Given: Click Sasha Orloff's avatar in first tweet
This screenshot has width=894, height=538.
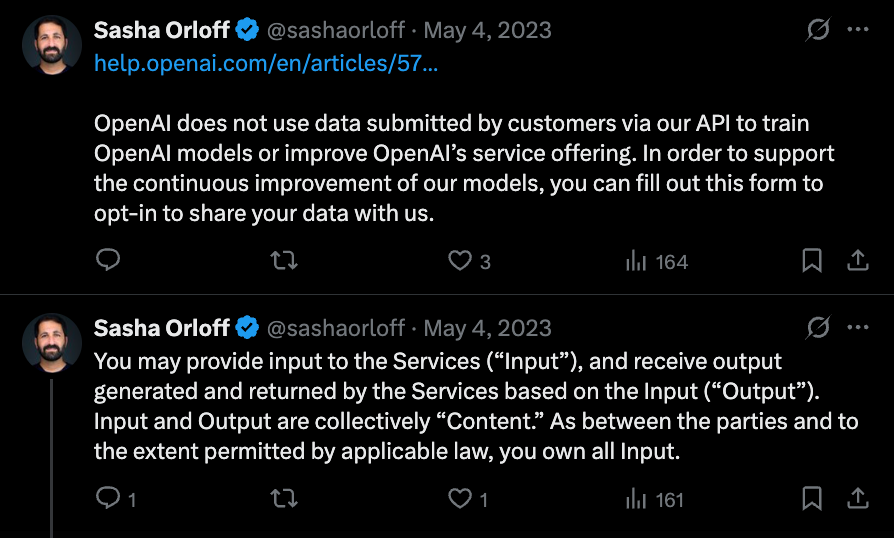Looking at the screenshot, I should click(51, 45).
